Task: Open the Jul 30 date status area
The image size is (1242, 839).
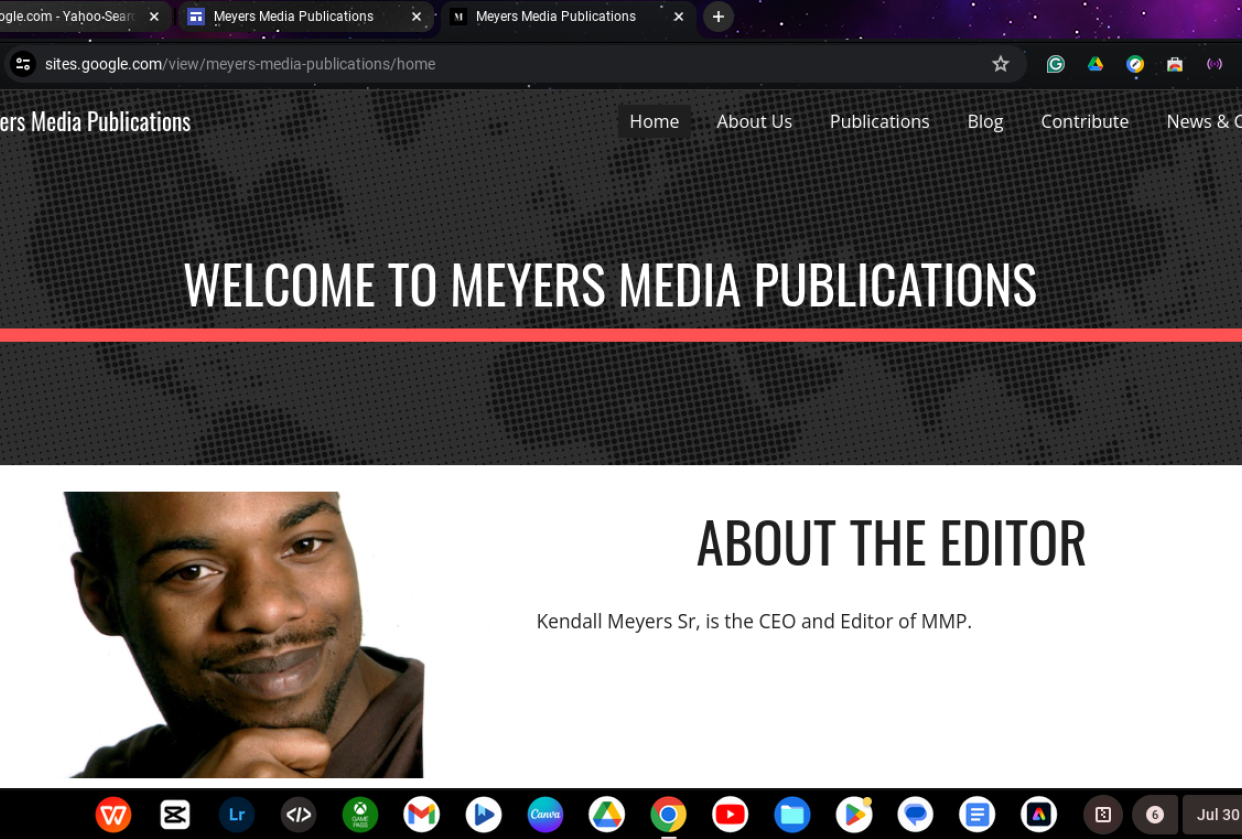Action: point(1214,815)
